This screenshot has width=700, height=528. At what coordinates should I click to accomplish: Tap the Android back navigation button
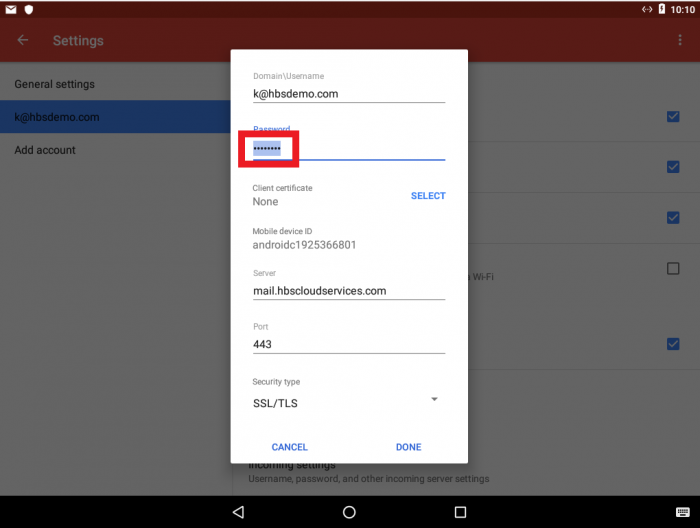coord(238,512)
